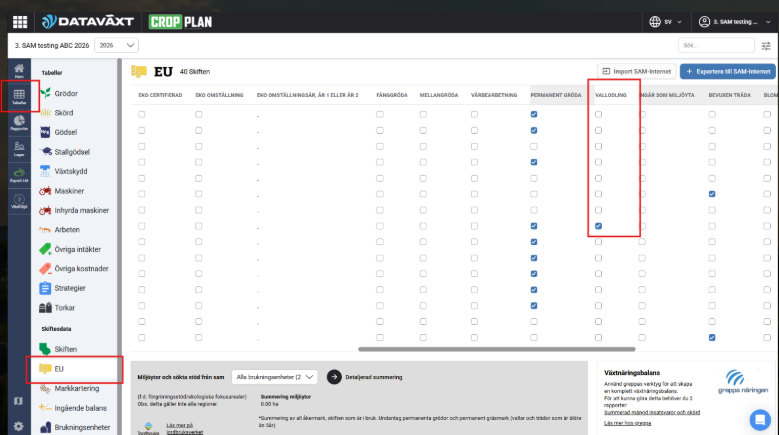Expand the Alla brukningsenheter dropdown
The width and height of the screenshot is (779, 435).
click(273, 377)
